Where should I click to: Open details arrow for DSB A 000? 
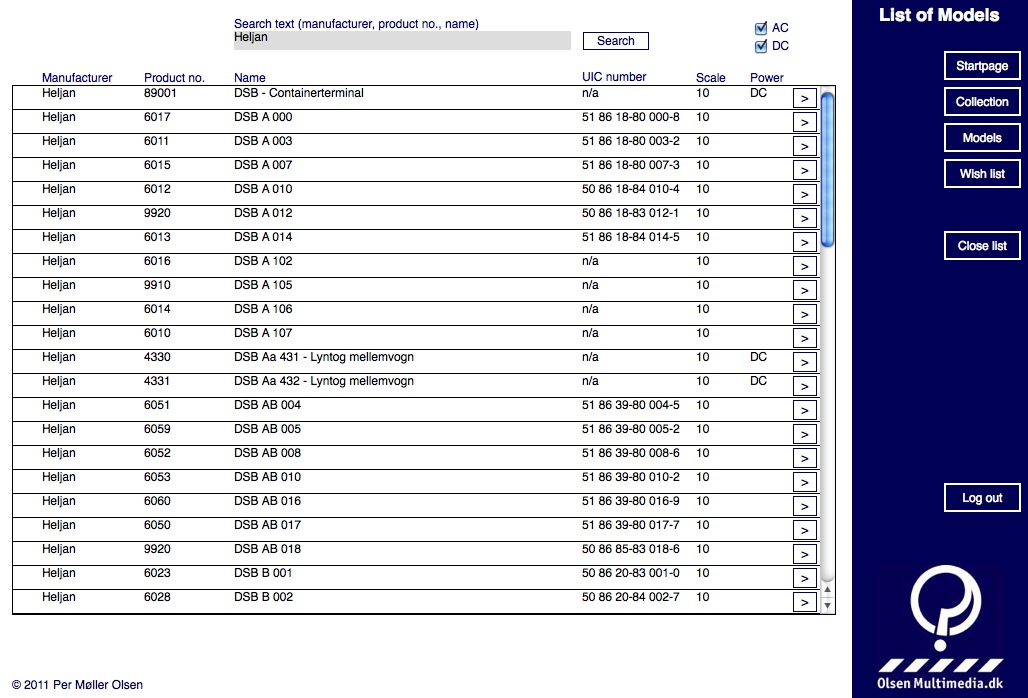click(x=804, y=123)
